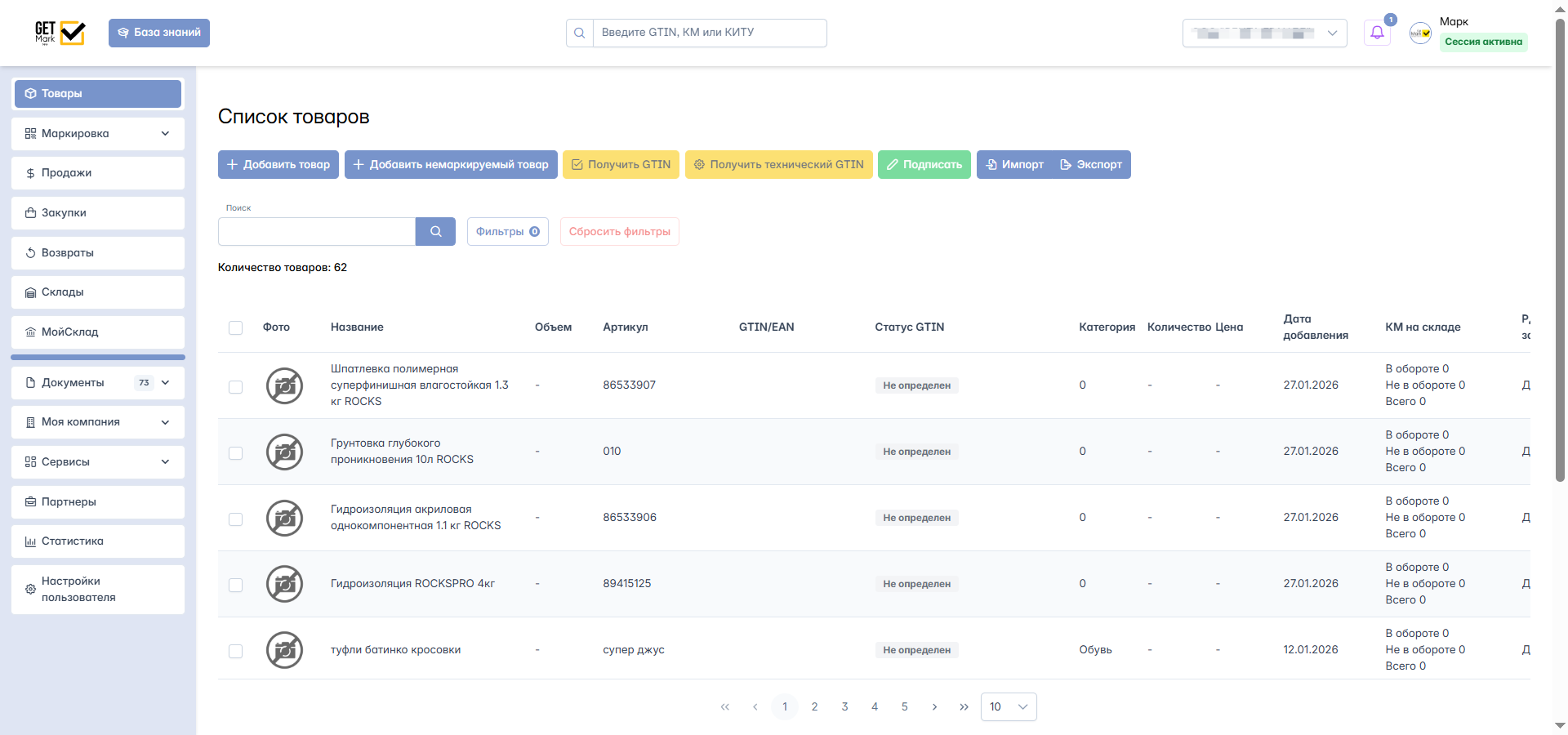Click the user avatar icon

point(1420,33)
